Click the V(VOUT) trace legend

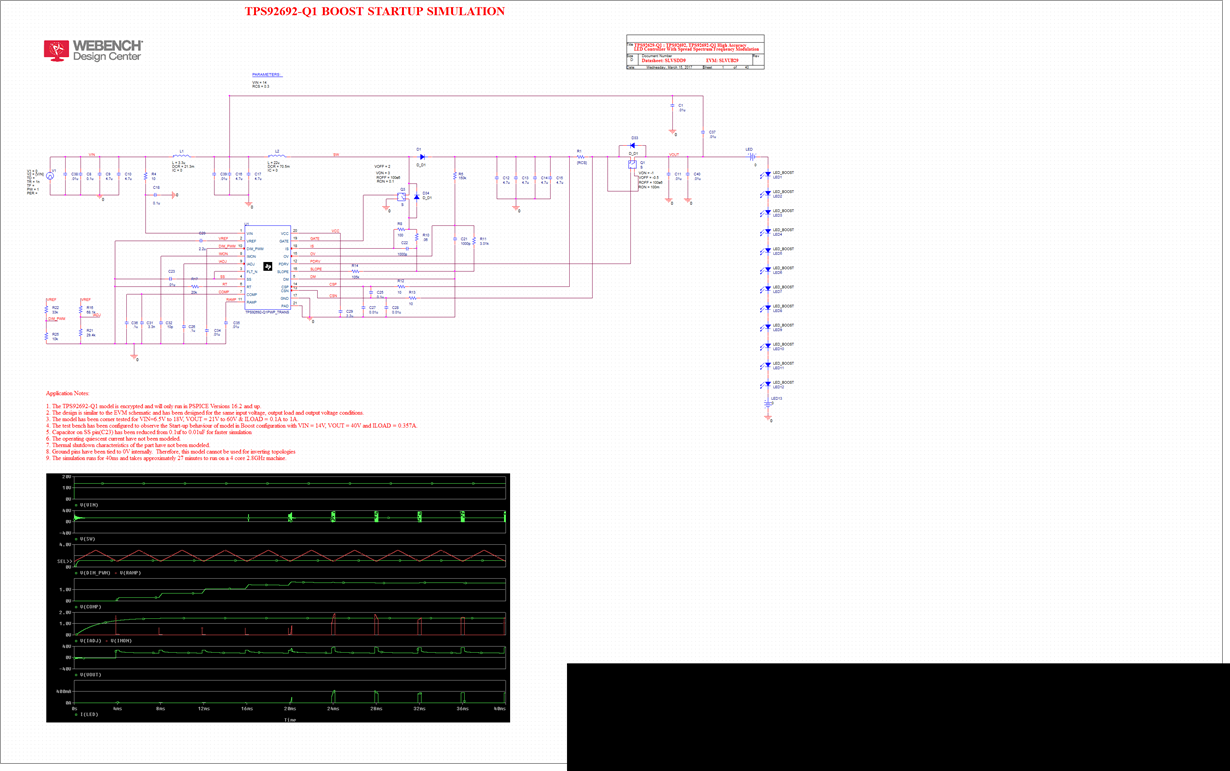click(x=89, y=675)
